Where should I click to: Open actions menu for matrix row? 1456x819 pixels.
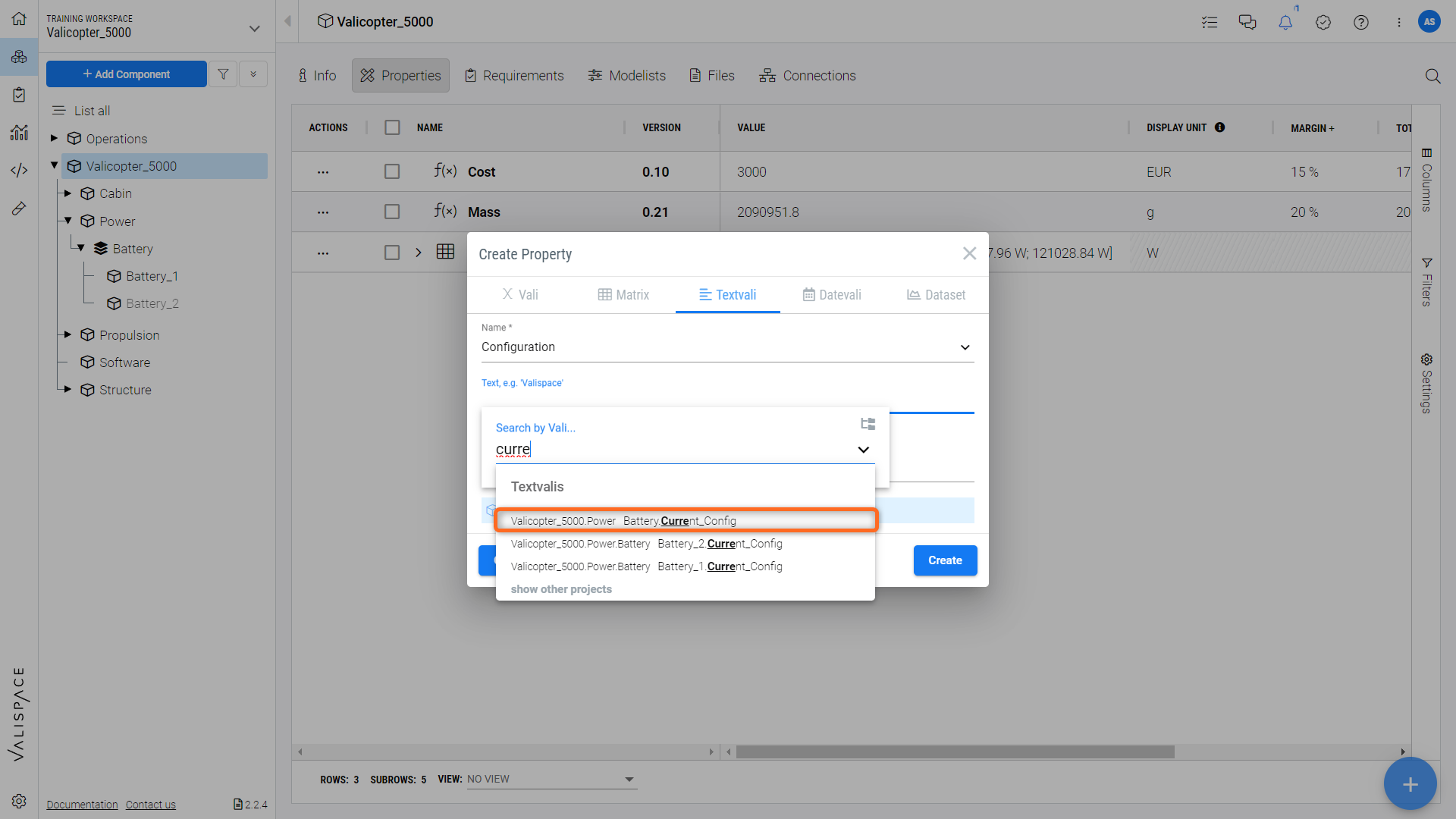pyautogui.click(x=323, y=253)
